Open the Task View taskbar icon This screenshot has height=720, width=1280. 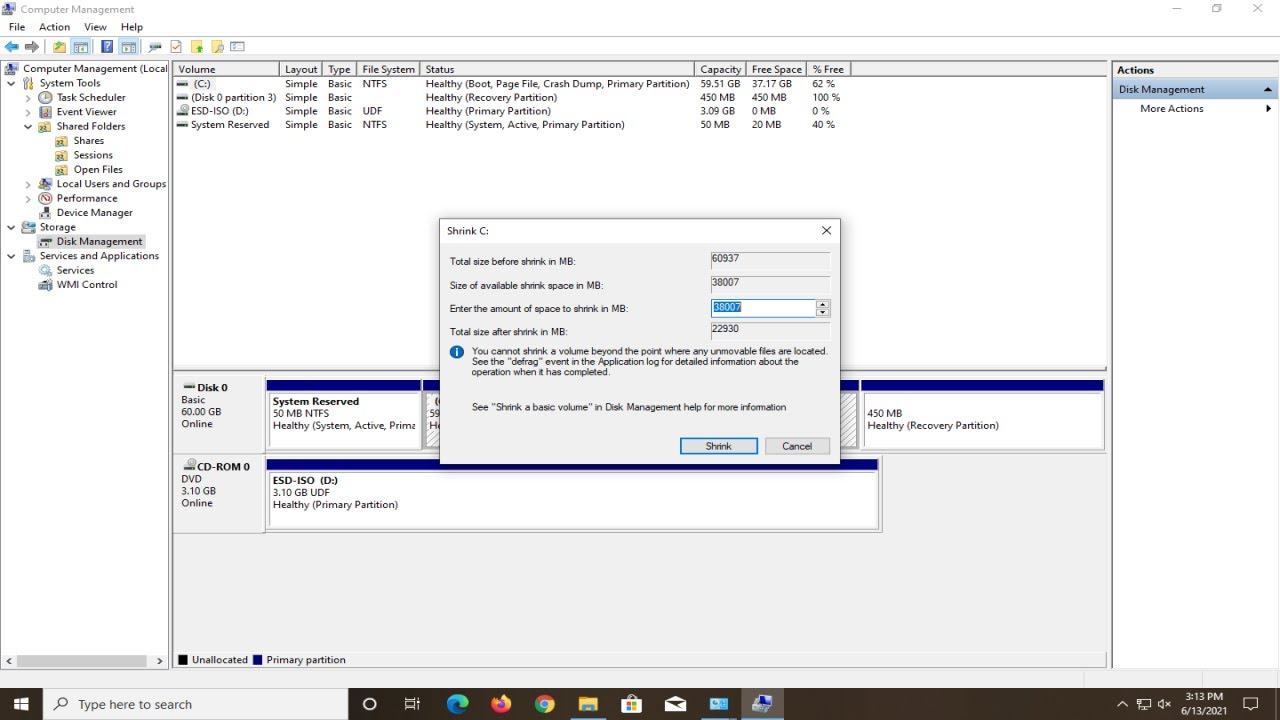tap(412, 704)
